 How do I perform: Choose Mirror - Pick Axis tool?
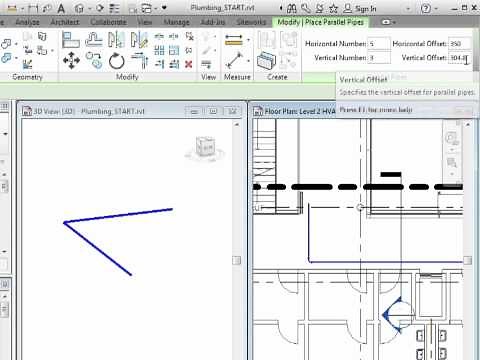[116, 40]
